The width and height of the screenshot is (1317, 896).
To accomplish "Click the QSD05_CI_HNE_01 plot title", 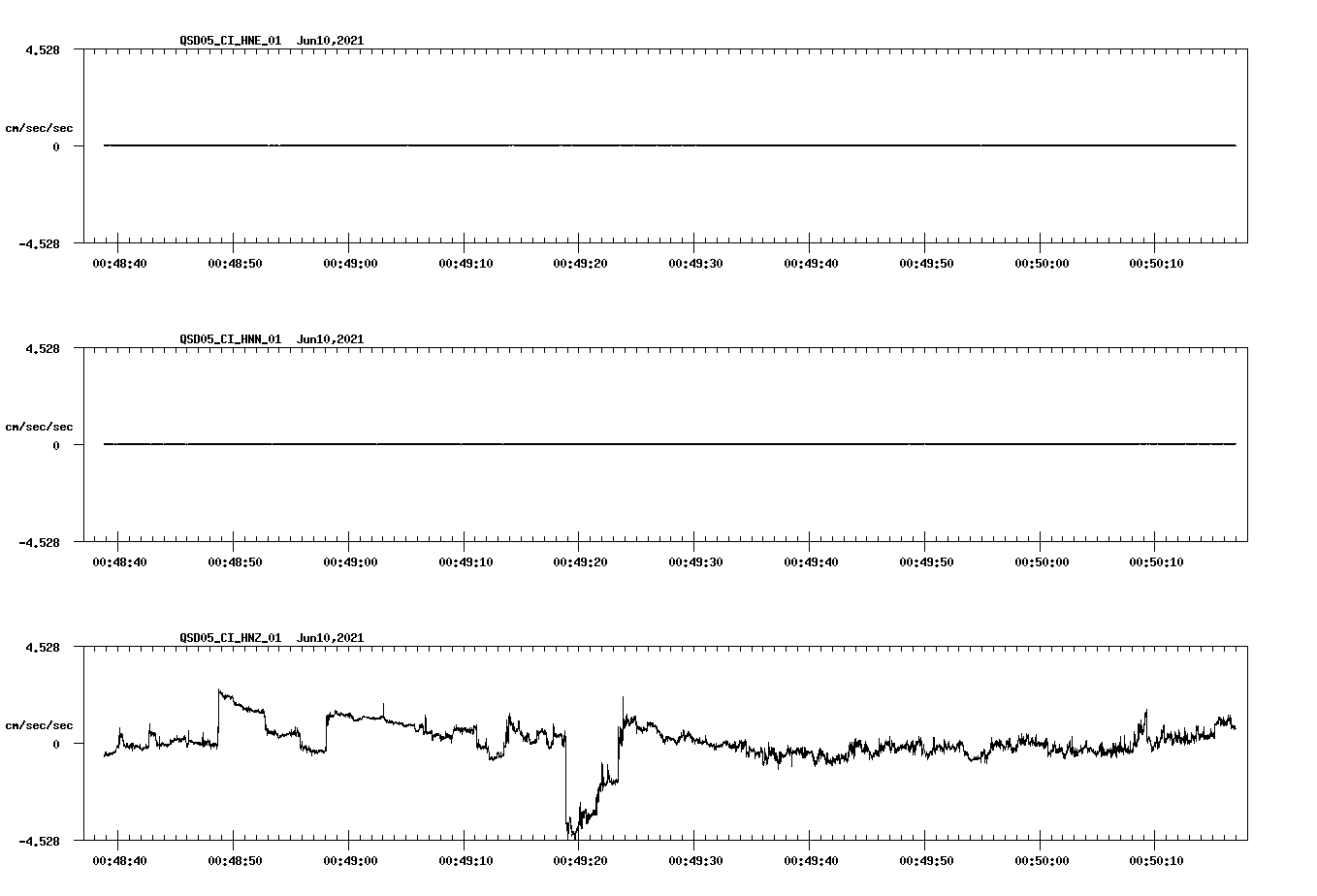I will tap(272, 41).
